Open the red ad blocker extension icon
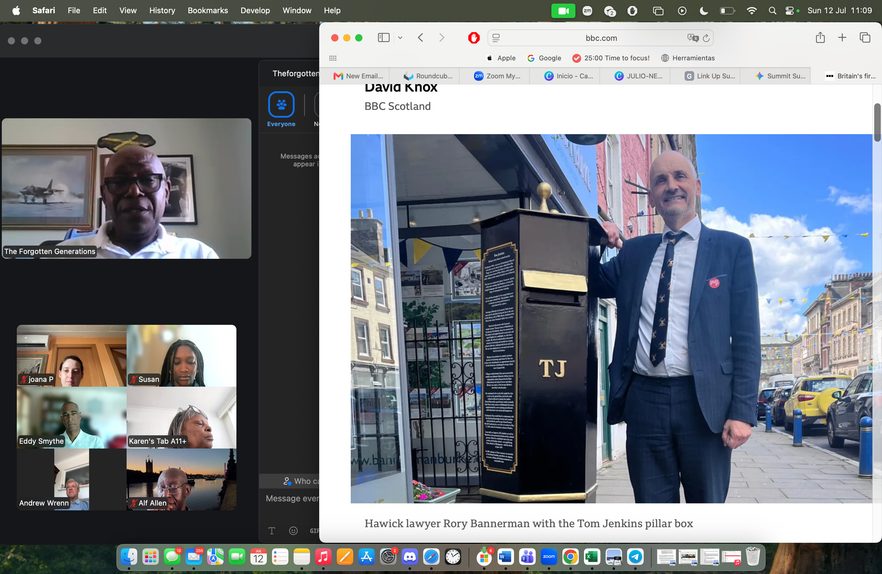Screen dimensions: 882x574 [x=474, y=38]
